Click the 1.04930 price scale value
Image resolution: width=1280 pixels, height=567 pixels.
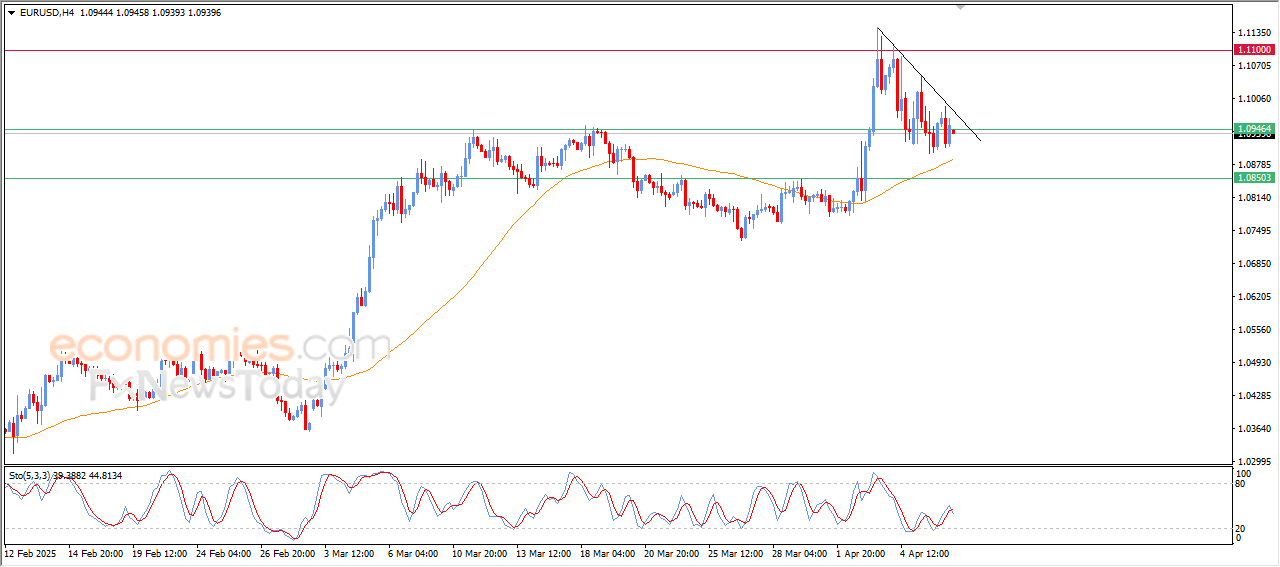[x=1254, y=362]
